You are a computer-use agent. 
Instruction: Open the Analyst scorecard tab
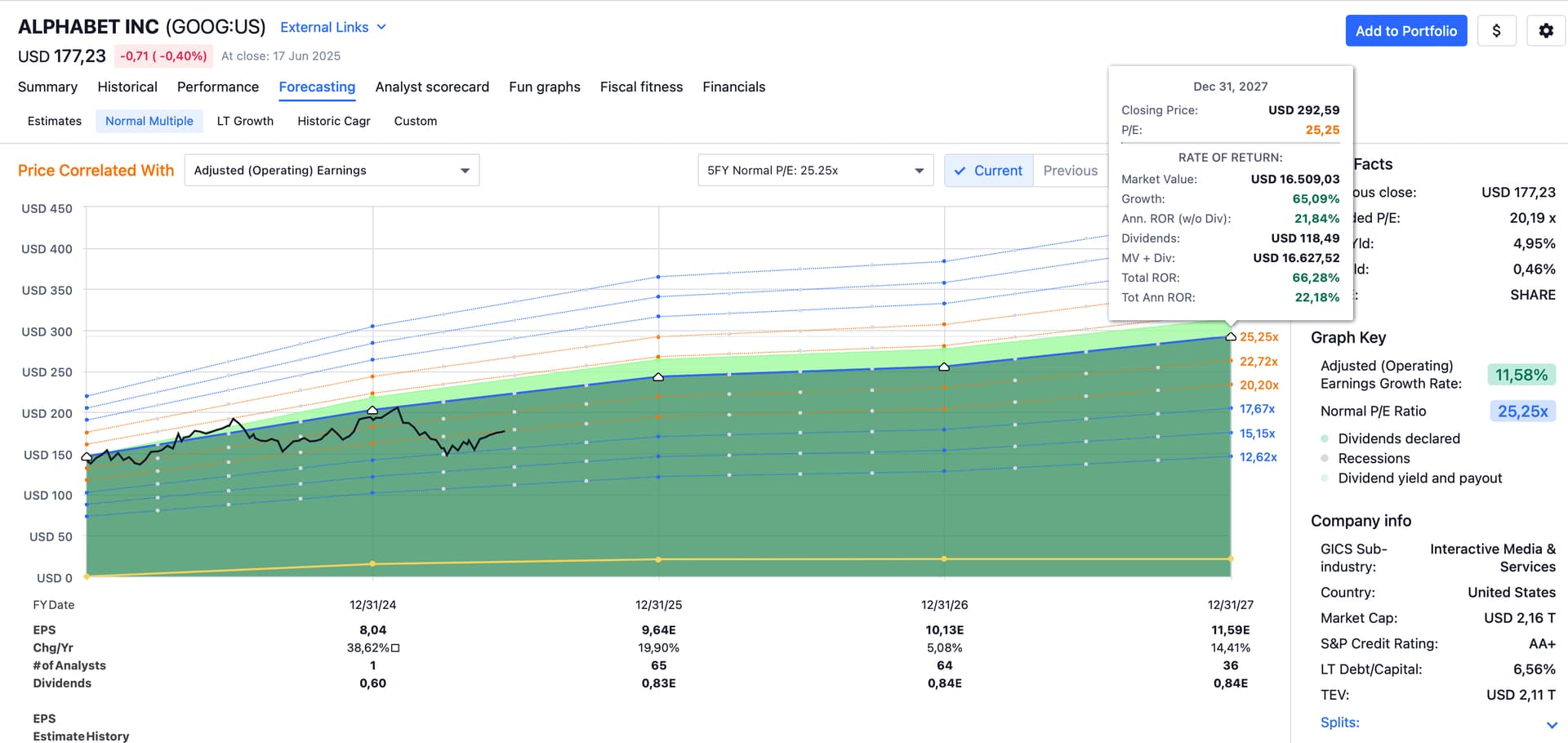[x=432, y=87]
